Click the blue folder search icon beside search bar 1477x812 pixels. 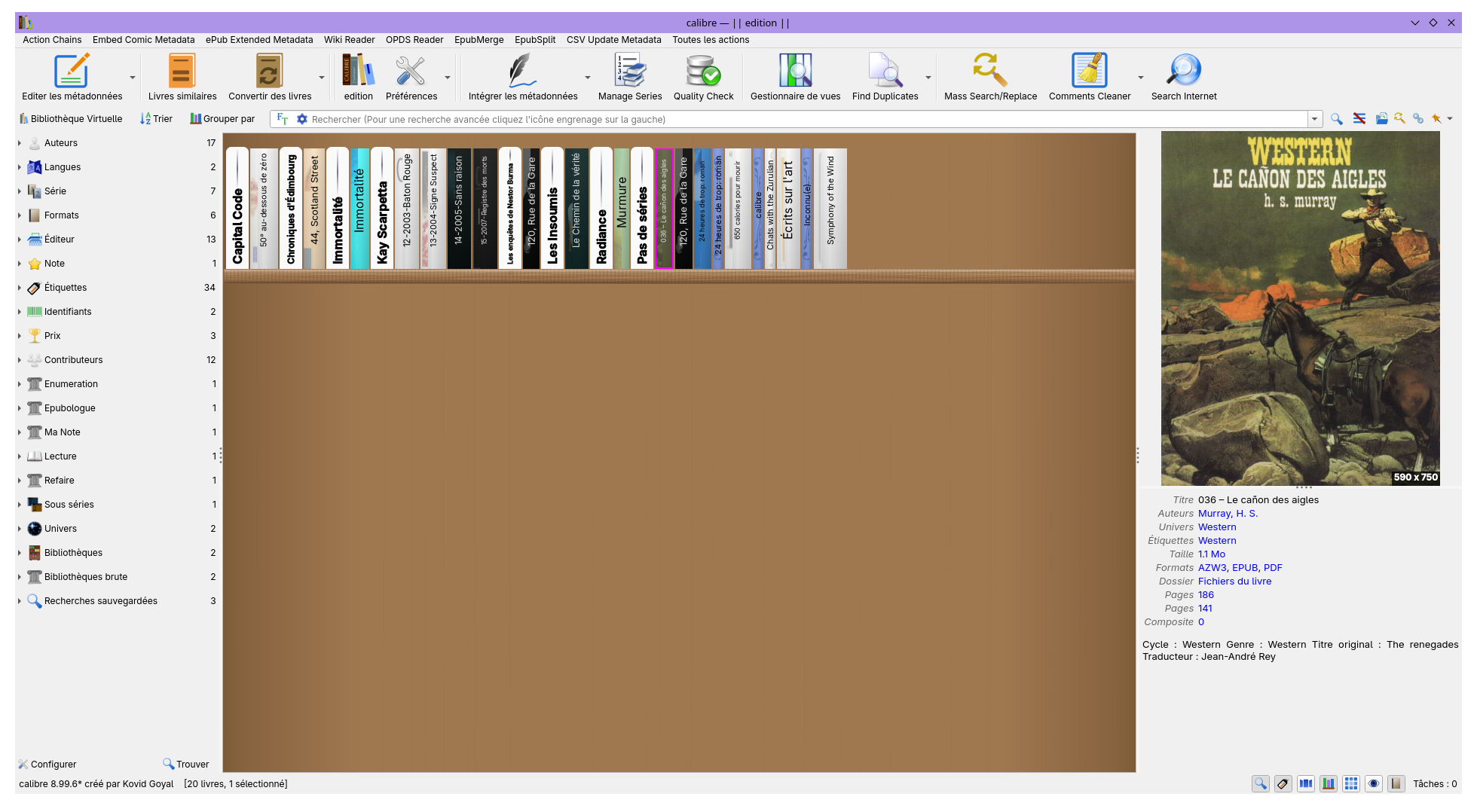pyautogui.click(x=1381, y=119)
